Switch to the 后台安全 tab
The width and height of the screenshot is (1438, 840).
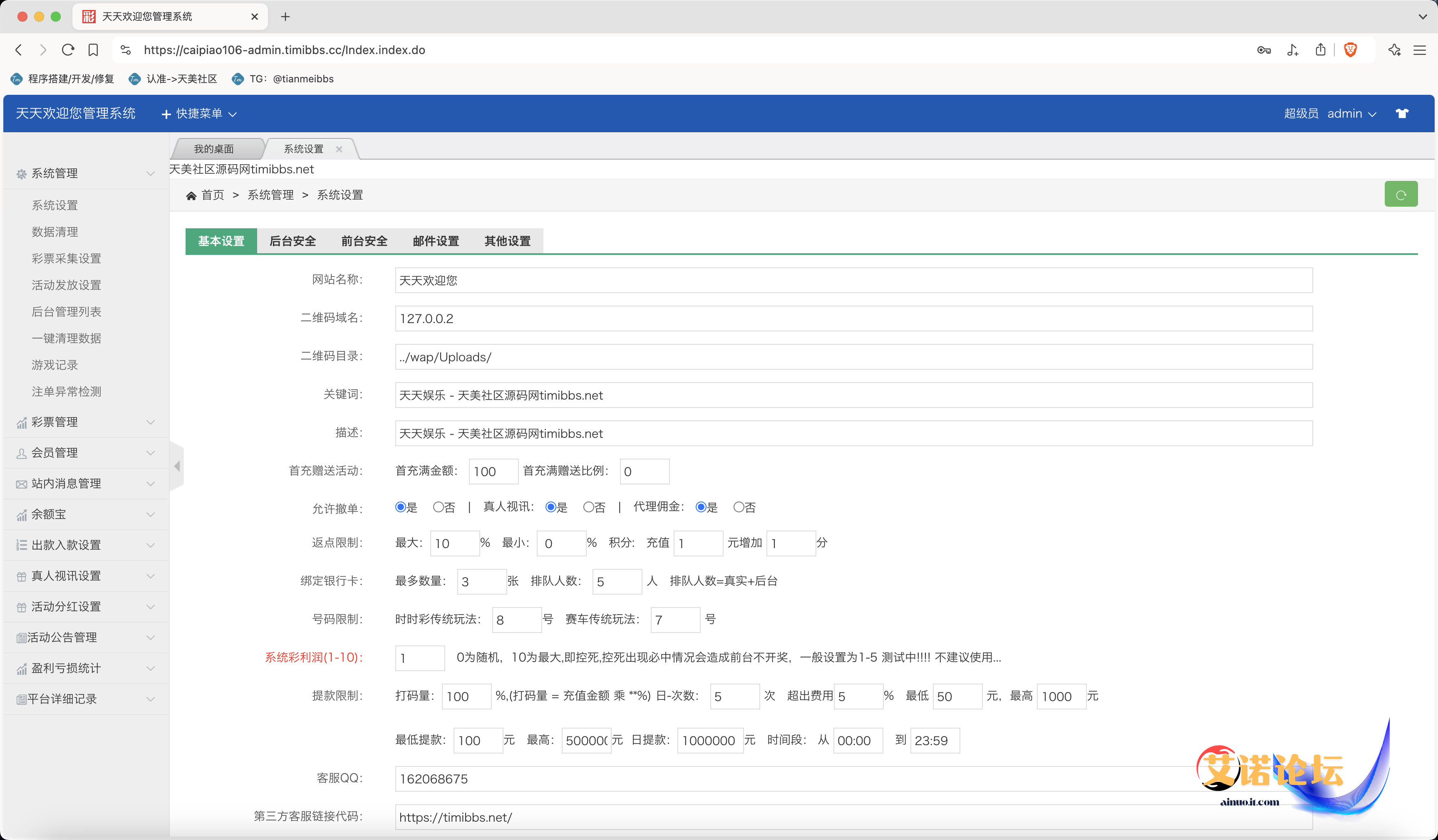point(293,241)
